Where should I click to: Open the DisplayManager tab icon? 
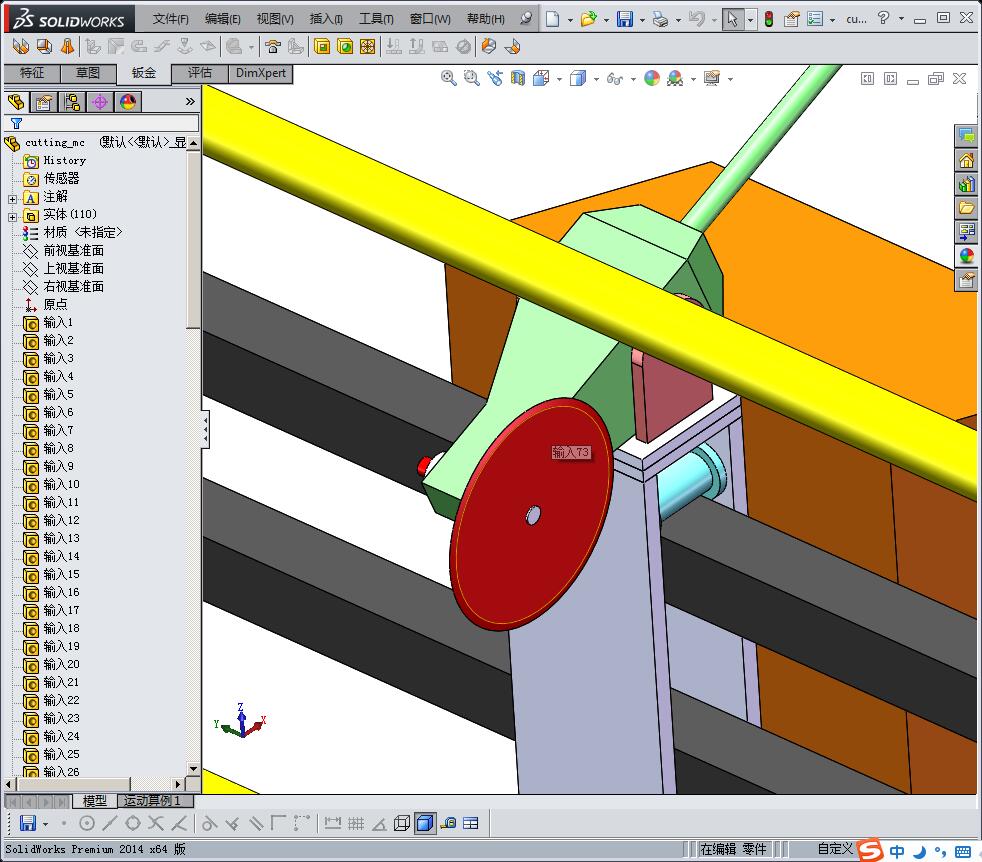click(x=128, y=101)
